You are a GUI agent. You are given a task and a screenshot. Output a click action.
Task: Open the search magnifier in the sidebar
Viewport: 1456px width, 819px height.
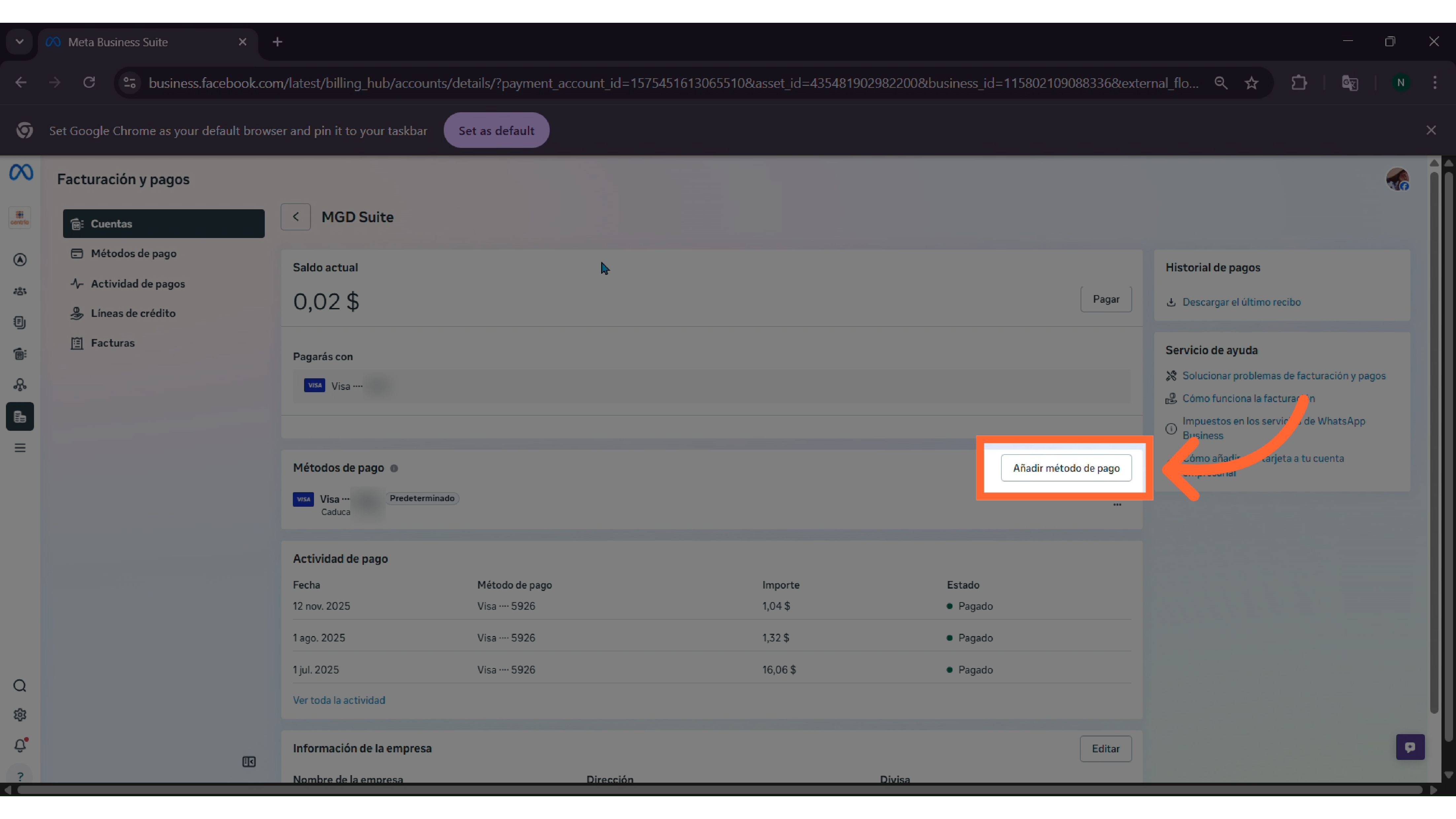(20, 686)
